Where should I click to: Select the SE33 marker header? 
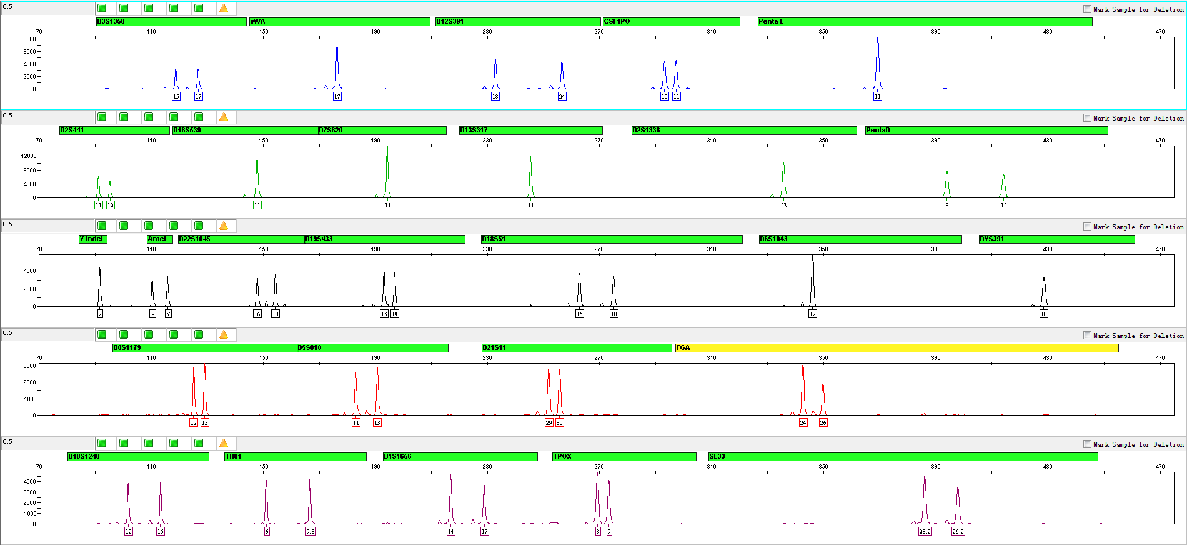tap(902, 457)
